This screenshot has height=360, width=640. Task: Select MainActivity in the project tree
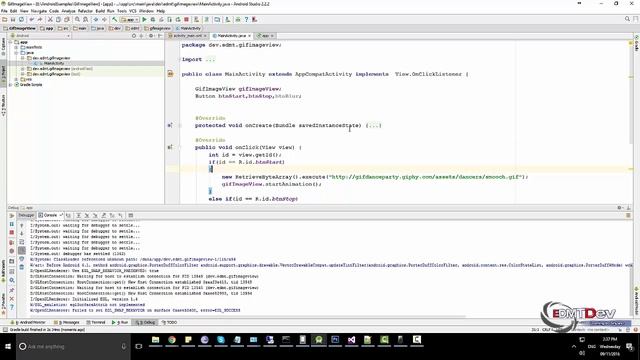53,63
